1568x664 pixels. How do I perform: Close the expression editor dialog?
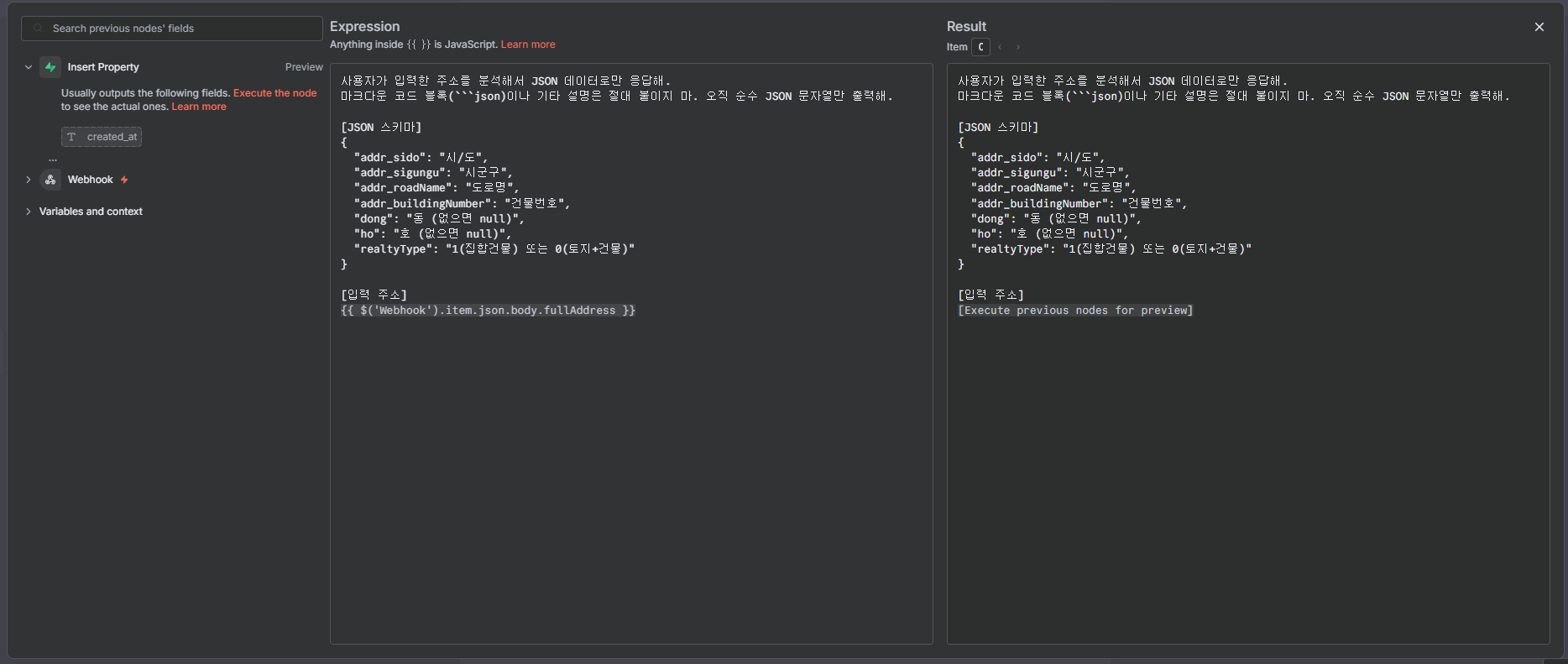(1539, 27)
